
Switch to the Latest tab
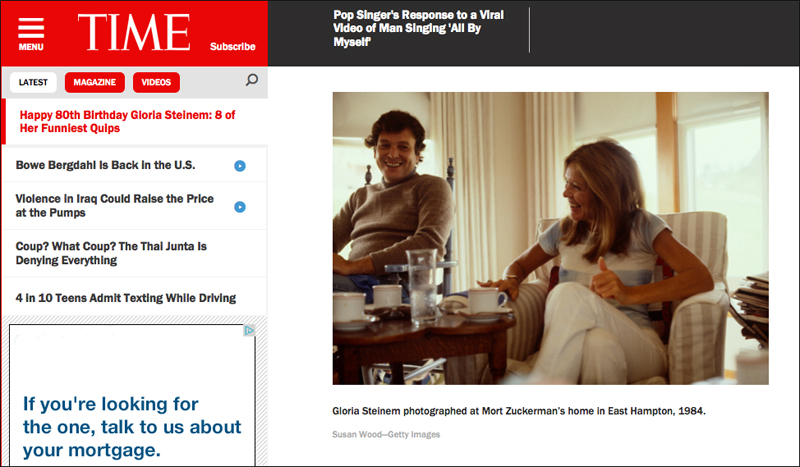click(x=34, y=82)
